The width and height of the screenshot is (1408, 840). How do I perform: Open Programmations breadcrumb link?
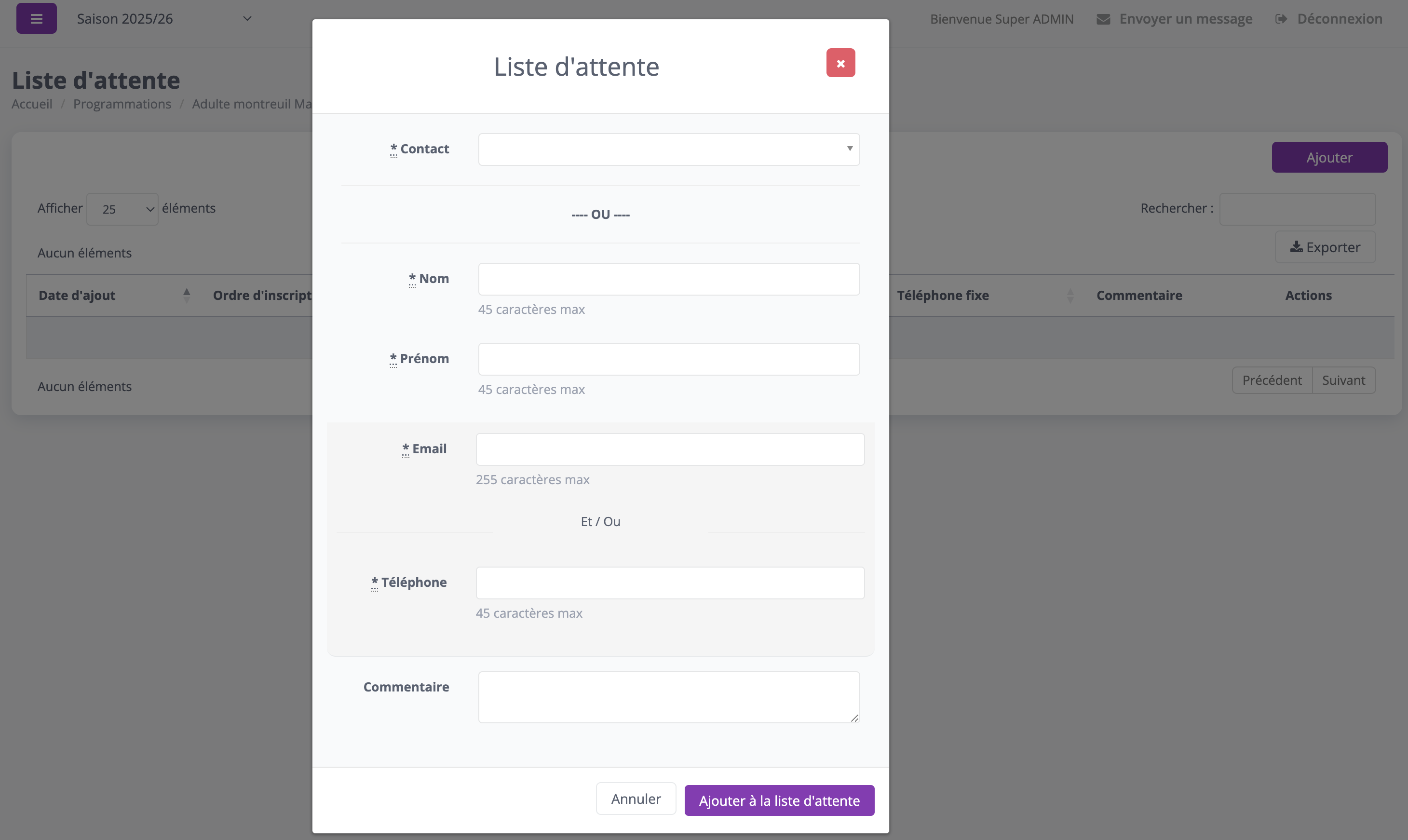[122, 104]
